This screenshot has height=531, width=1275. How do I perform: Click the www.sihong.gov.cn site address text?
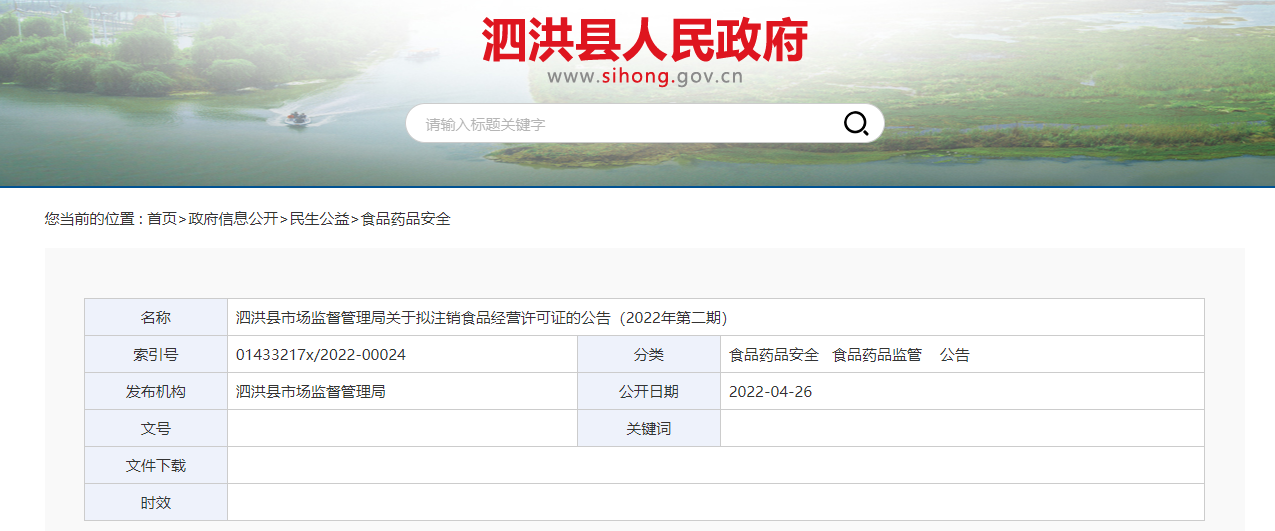coord(645,77)
